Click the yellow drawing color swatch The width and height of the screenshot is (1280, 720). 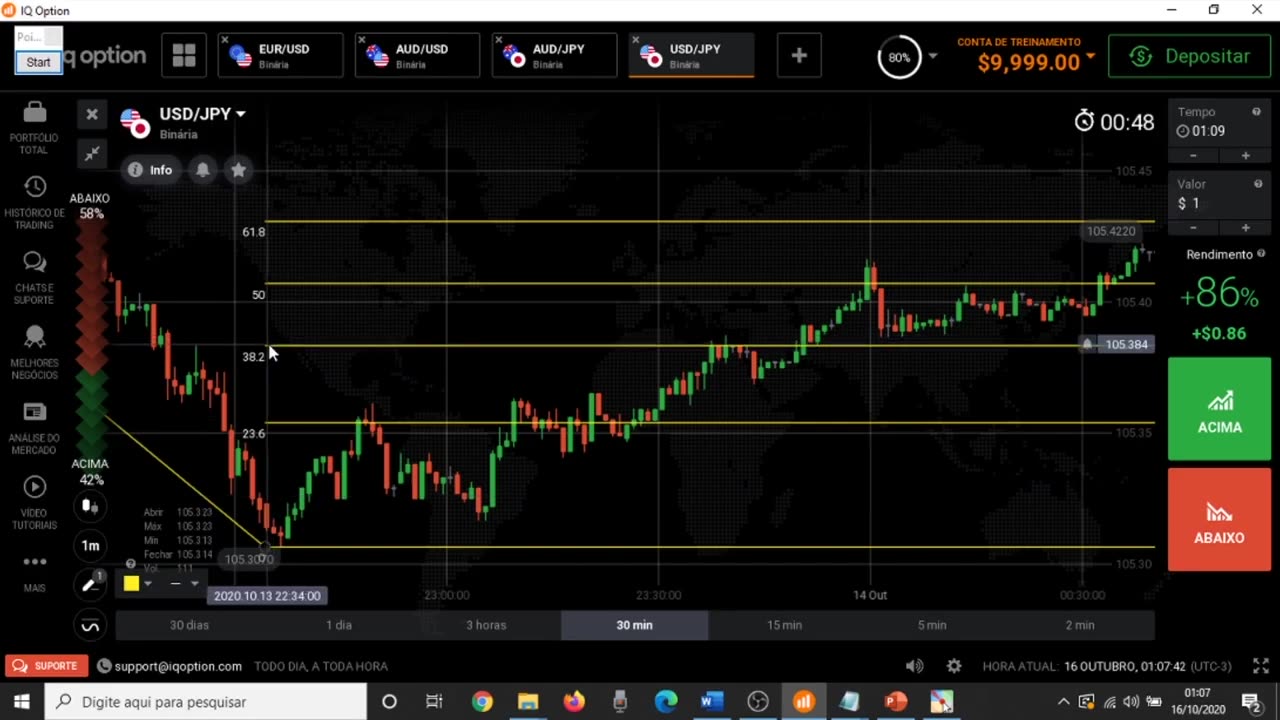[131, 583]
